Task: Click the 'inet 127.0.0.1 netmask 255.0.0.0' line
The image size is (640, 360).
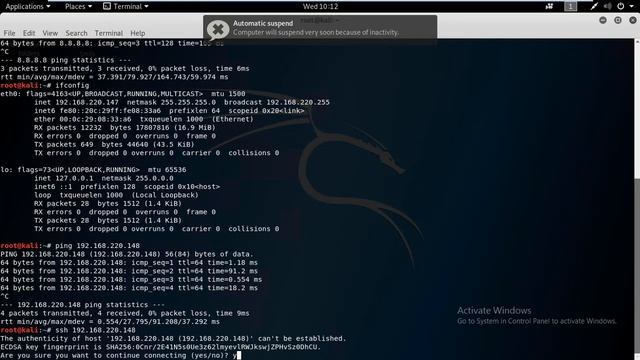Action: pos(104,178)
